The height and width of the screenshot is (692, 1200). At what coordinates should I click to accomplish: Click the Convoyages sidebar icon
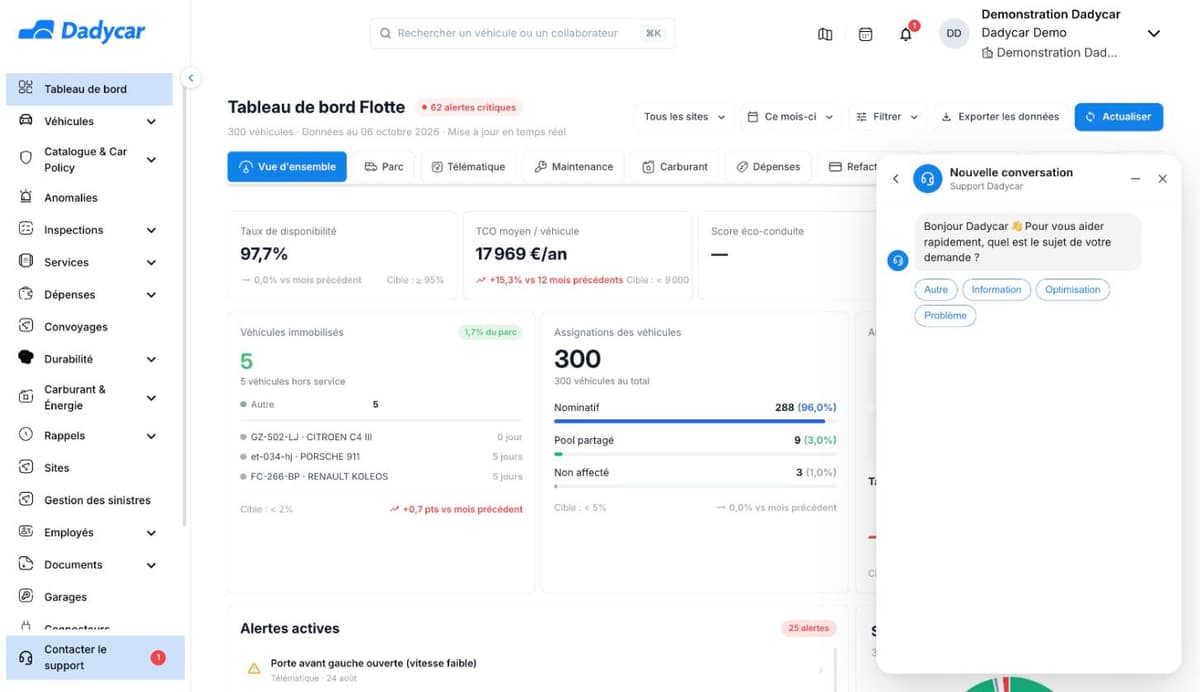(x=26, y=326)
